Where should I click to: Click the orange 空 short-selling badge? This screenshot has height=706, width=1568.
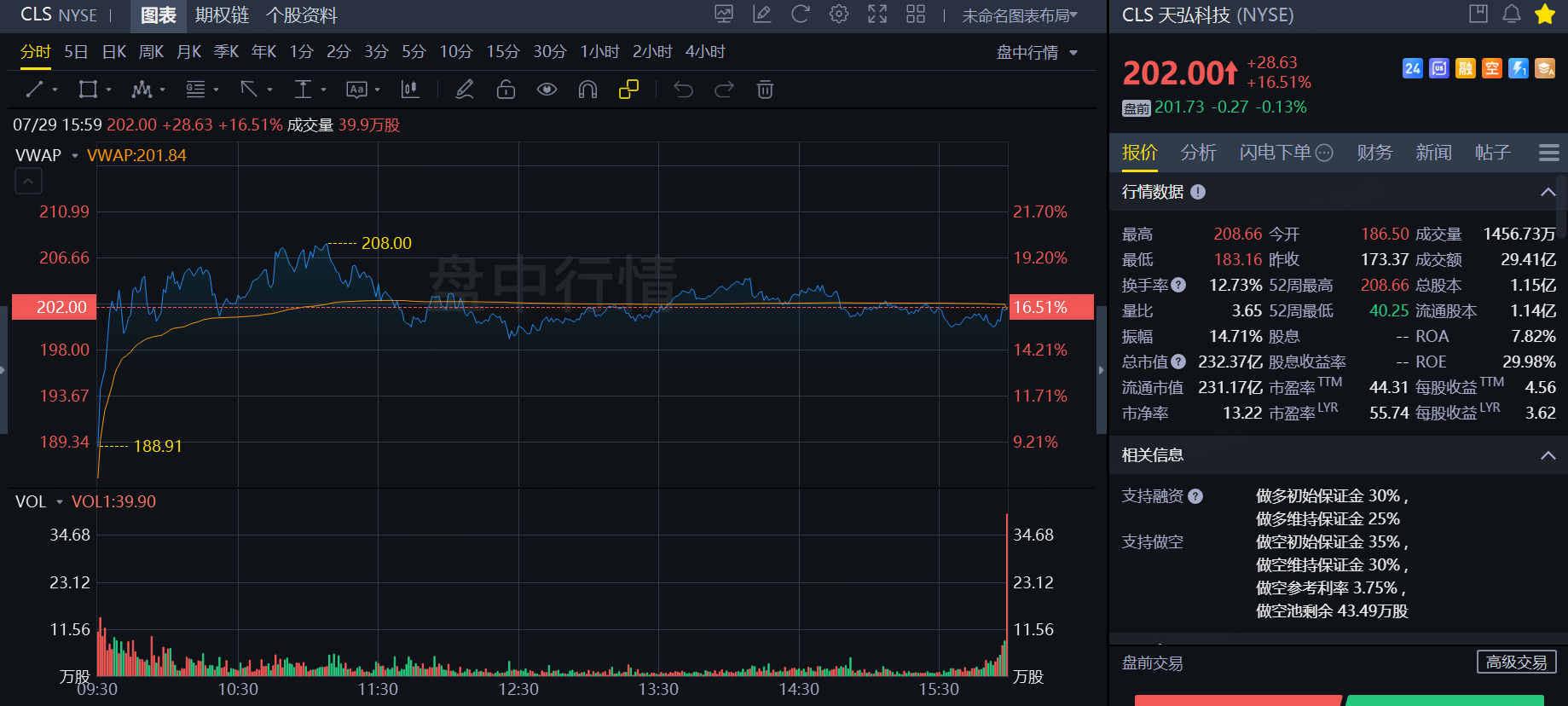(1492, 68)
